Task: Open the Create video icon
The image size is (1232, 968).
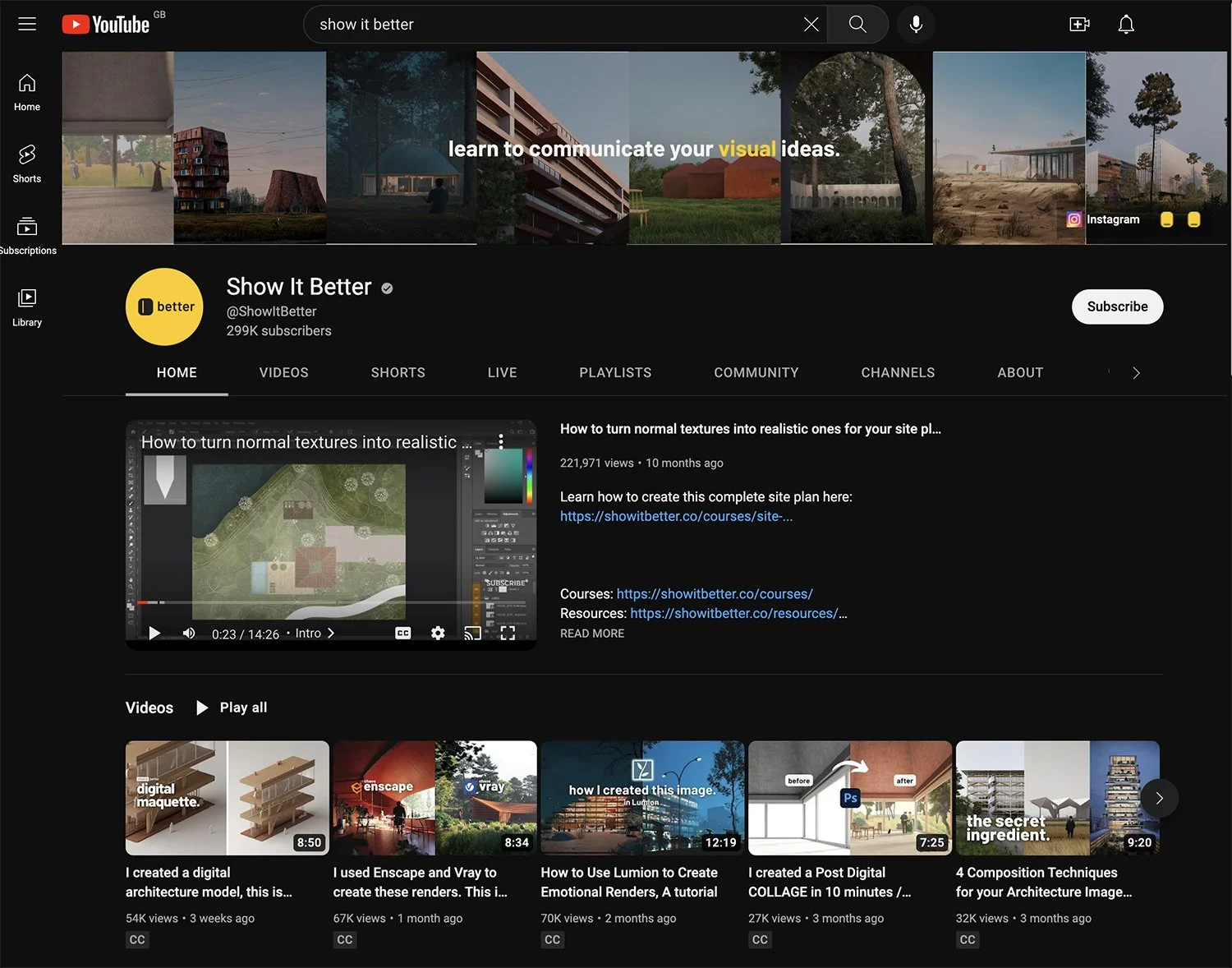Action: pos(1079,25)
